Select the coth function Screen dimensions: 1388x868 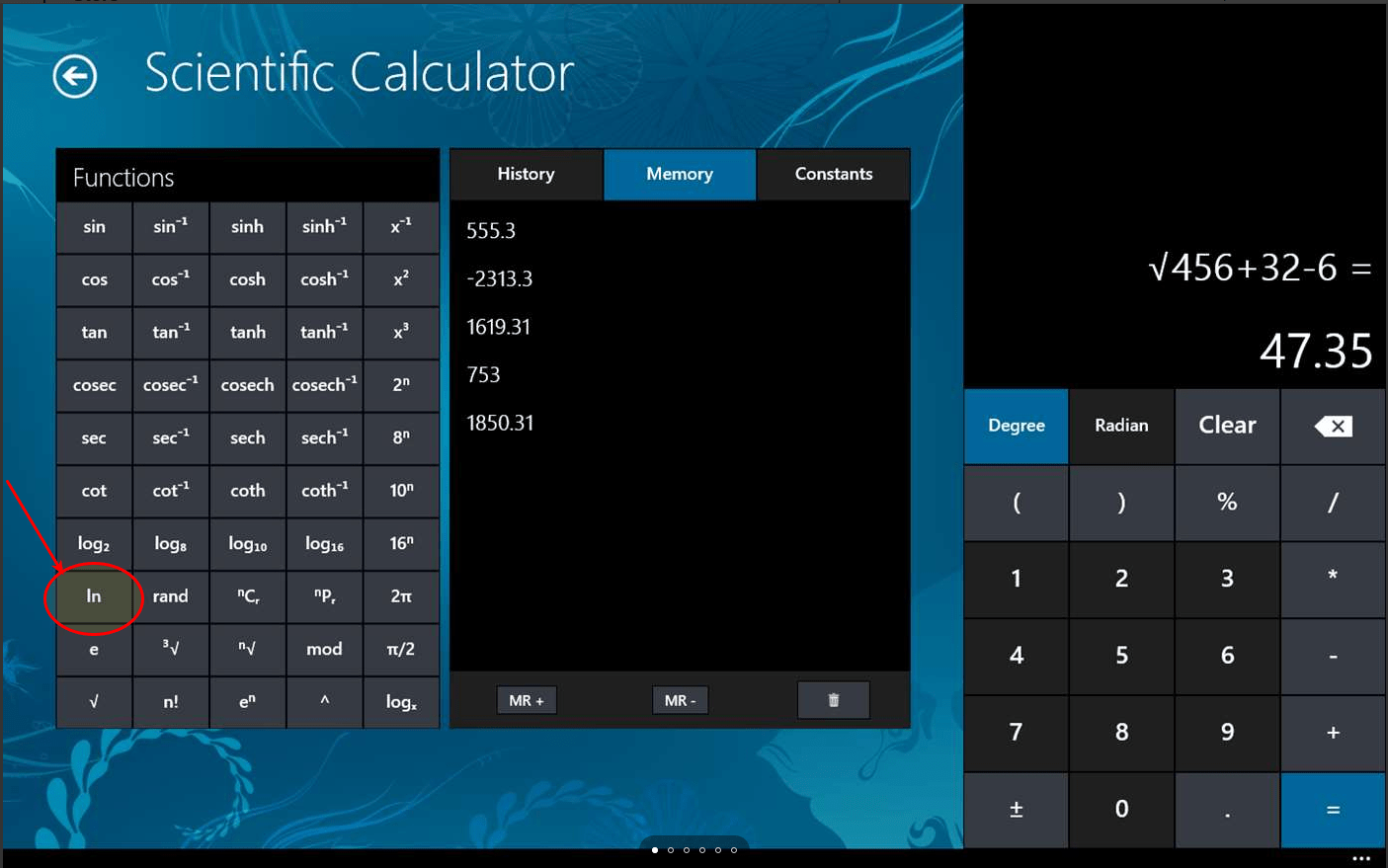(247, 490)
